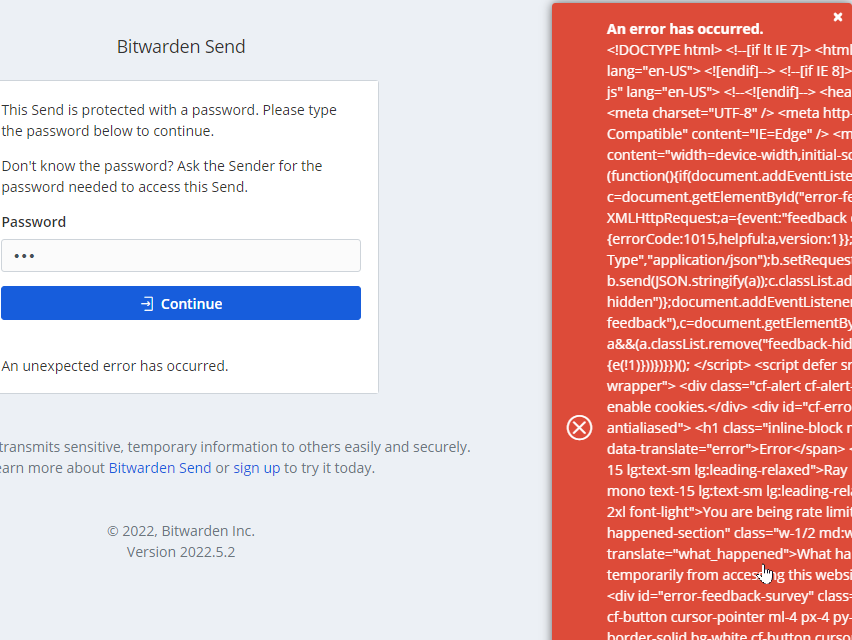Click the Version 2022.5.2 footer text
Viewport: 852px width, 640px height.
tap(181, 551)
